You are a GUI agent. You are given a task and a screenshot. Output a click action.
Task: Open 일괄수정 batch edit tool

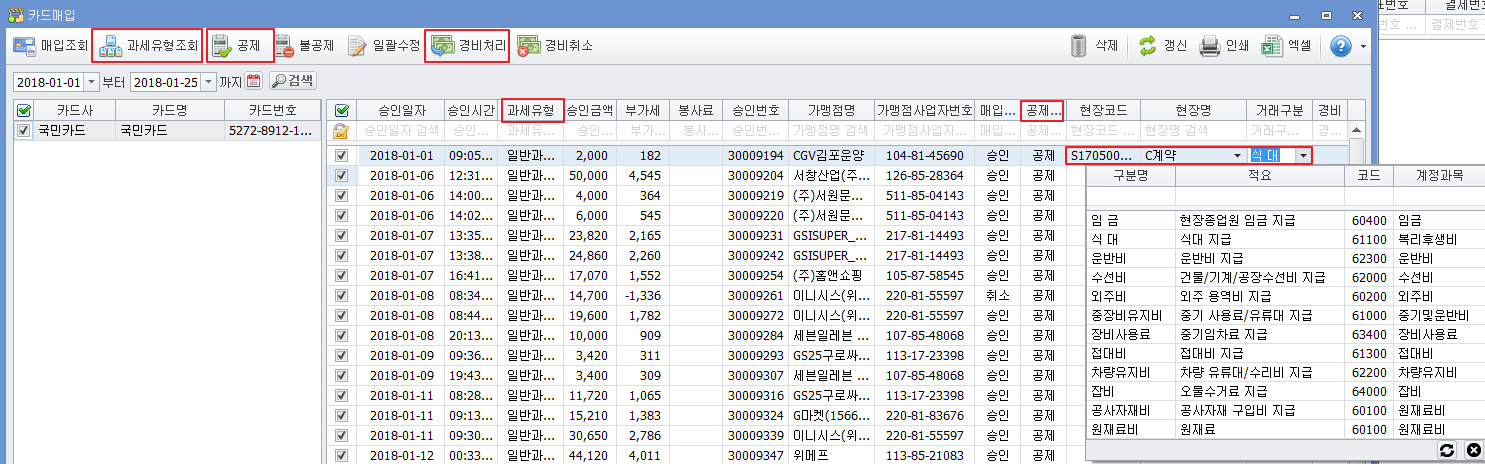click(x=383, y=46)
